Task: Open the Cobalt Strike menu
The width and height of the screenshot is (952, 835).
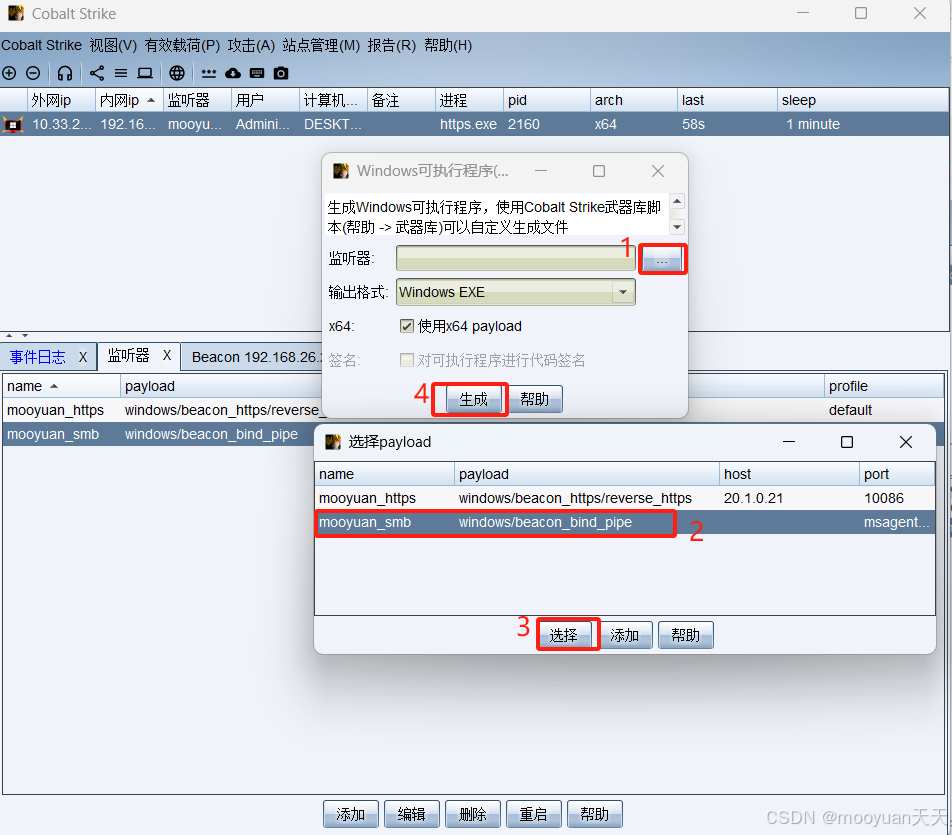Action: coord(41,46)
